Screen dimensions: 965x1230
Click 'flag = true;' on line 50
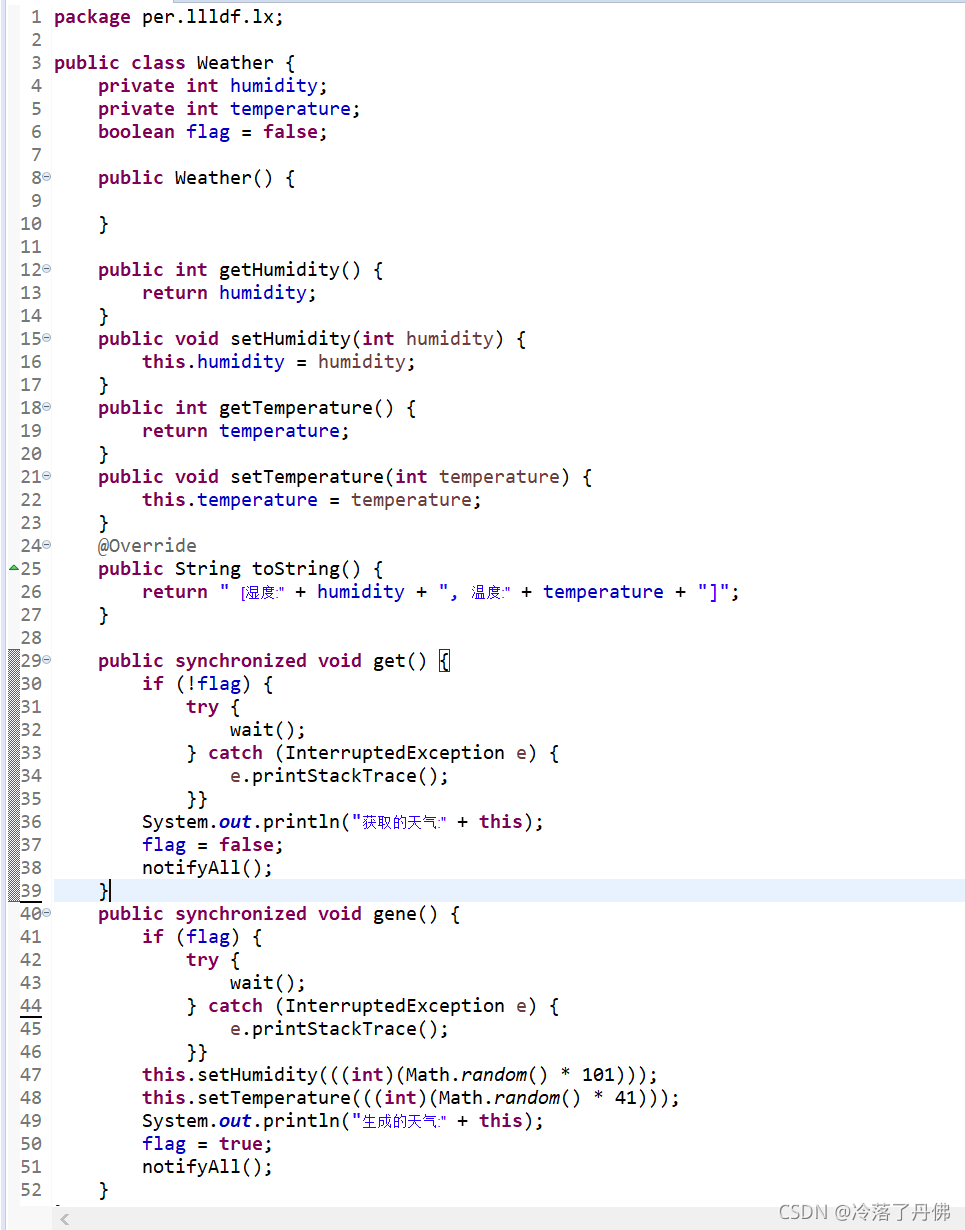click(x=207, y=1144)
